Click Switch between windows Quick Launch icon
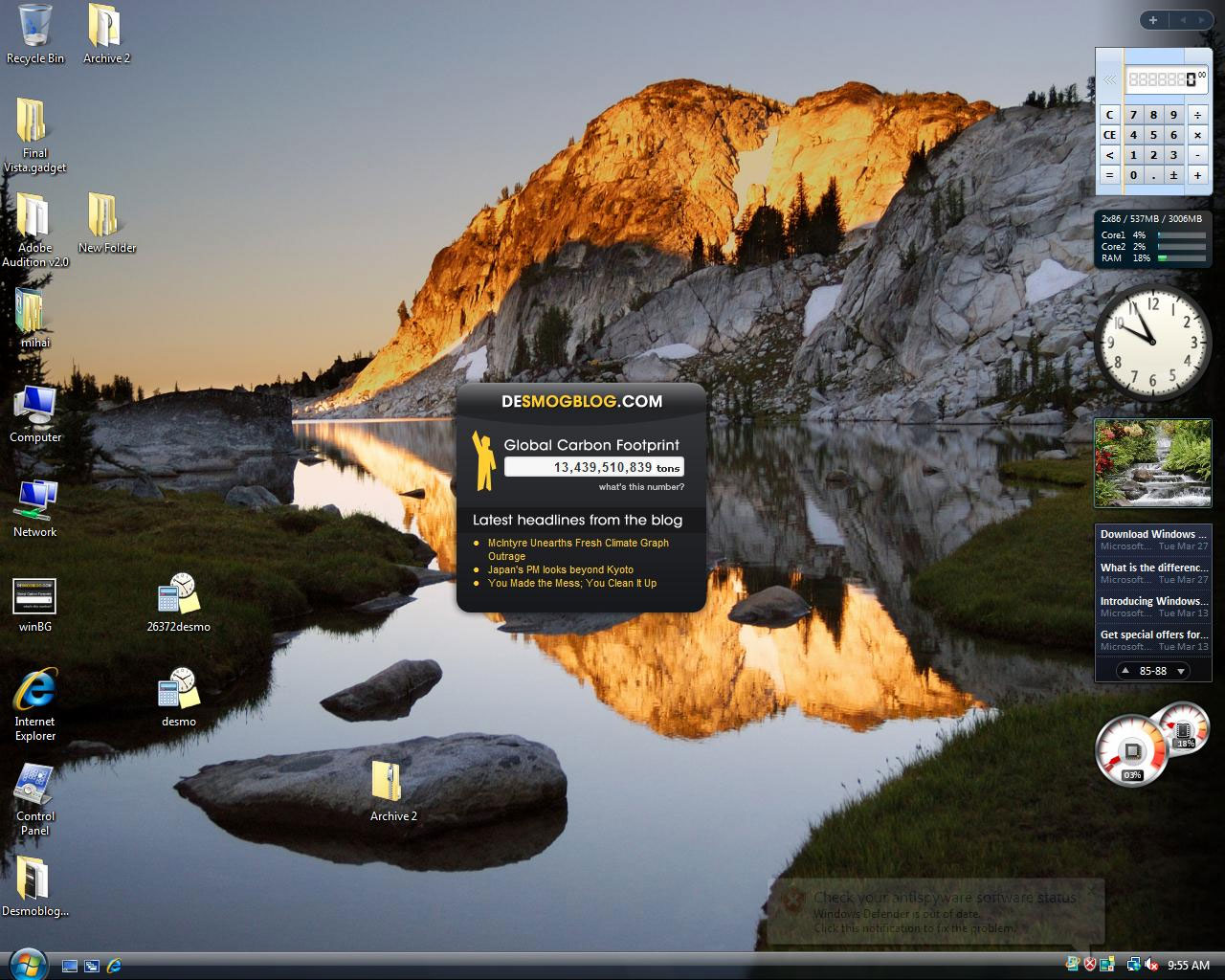Viewport: 1225px width, 980px height. (x=92, y=966)
